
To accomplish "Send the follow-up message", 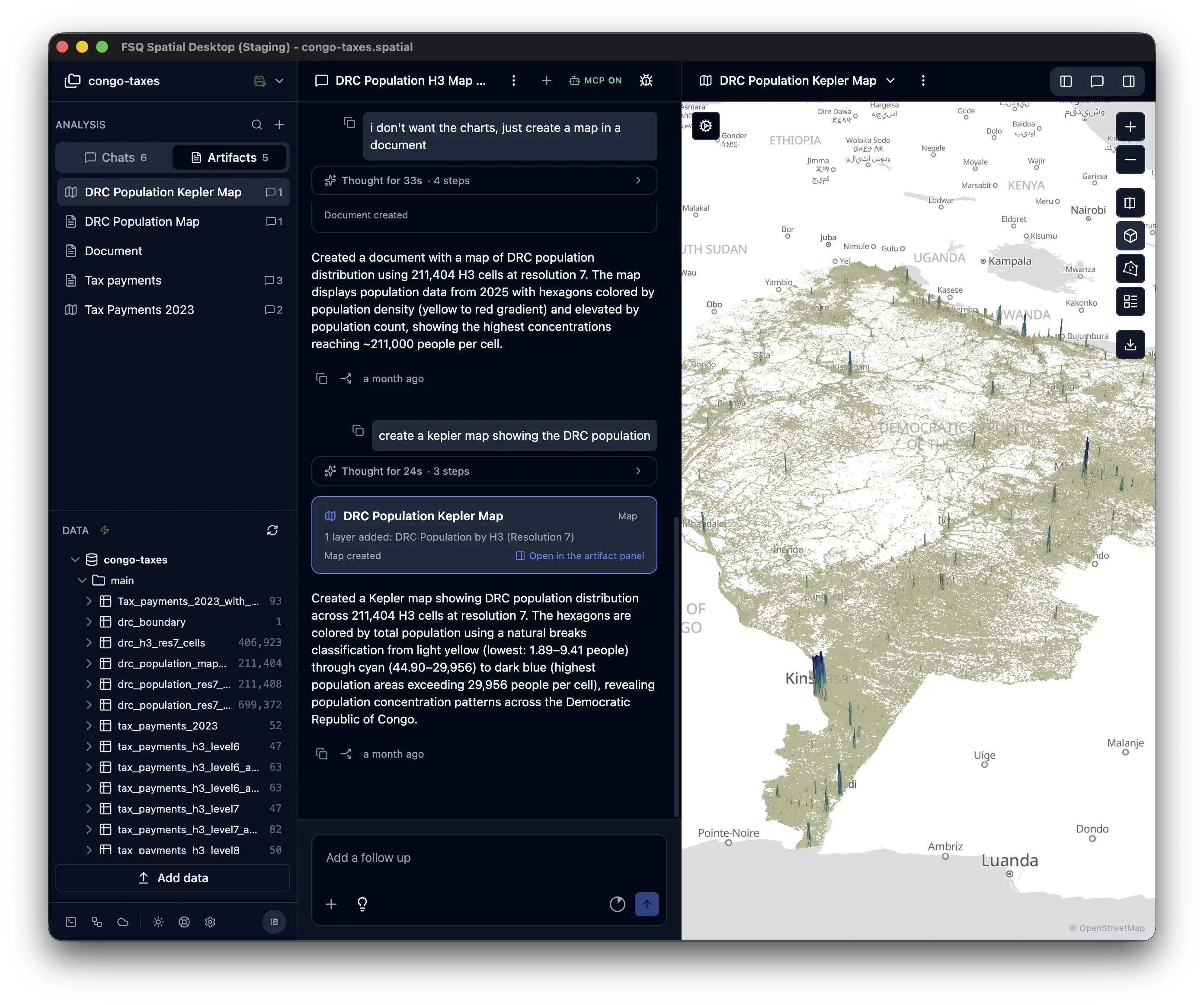I will click(x=647, y=904).
